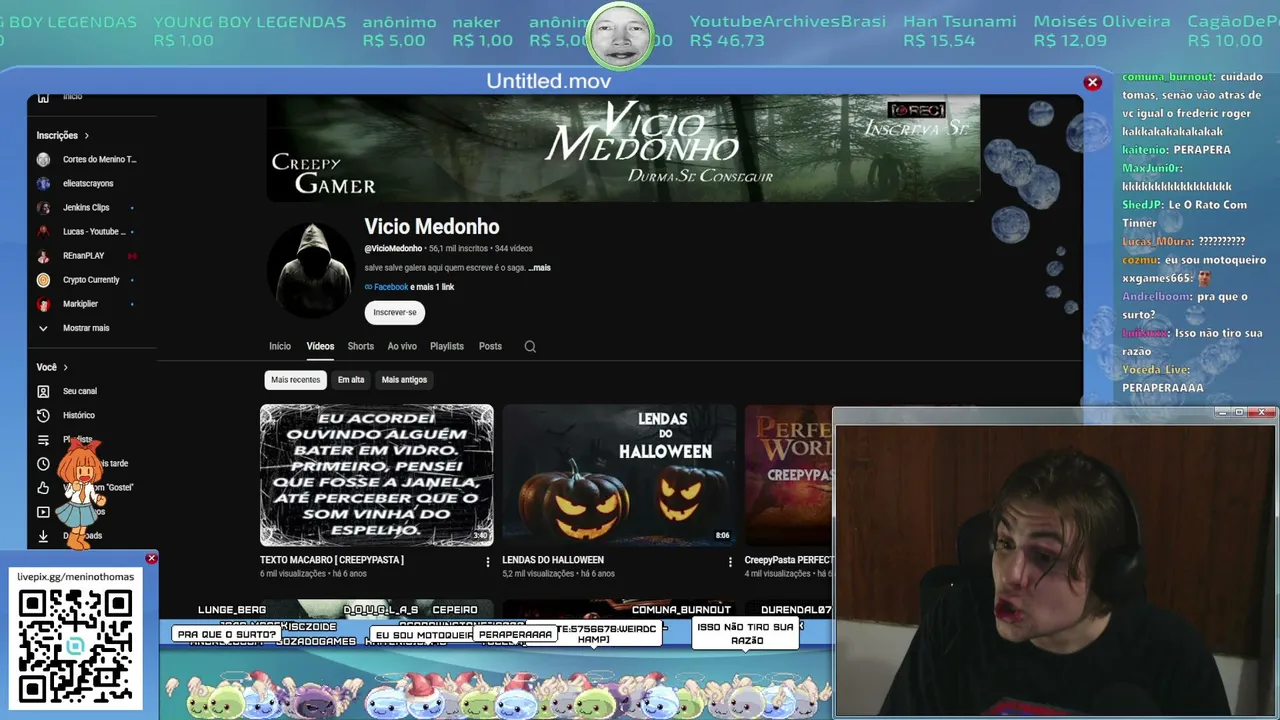Screen dimensions: 1280x720
Task: Filter videos by Mais antigos
Action: 404,380
